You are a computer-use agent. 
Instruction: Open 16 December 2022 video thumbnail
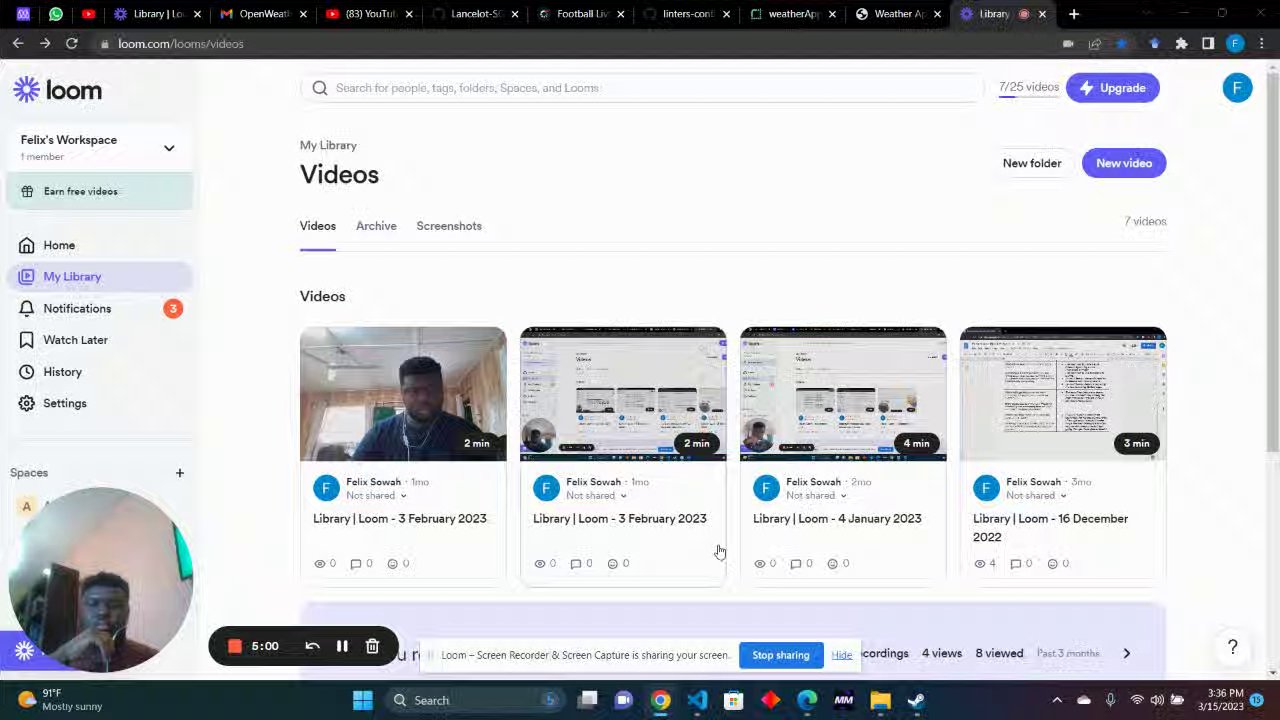[1063, 394]
